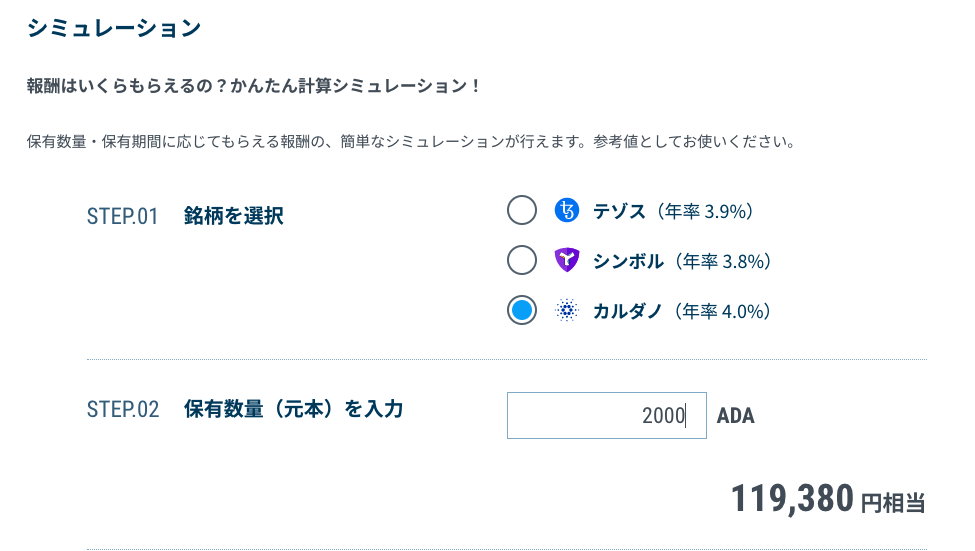
Task: Click the Cardano dotted logo icon
Action: (x=566, y=310)
